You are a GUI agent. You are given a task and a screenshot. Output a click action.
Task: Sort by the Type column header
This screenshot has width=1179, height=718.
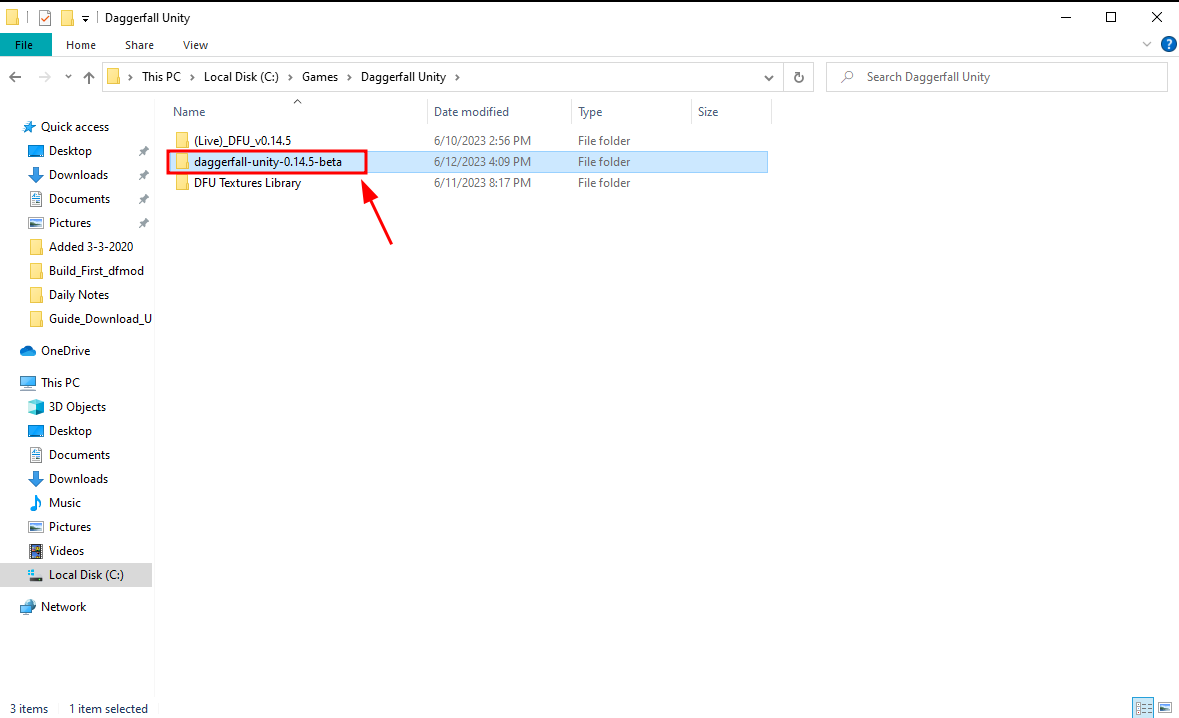(590, 112)
